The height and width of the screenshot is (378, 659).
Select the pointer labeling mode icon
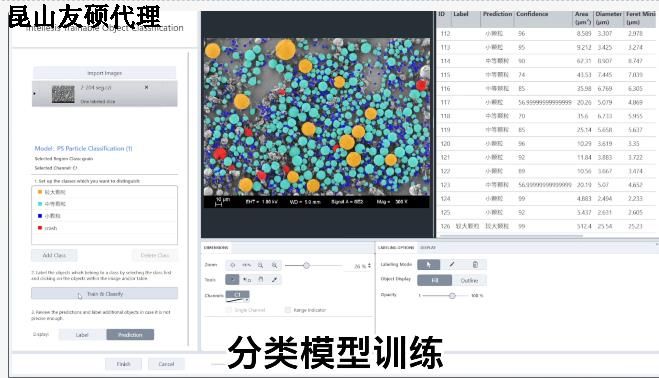[x=429, y=264]
